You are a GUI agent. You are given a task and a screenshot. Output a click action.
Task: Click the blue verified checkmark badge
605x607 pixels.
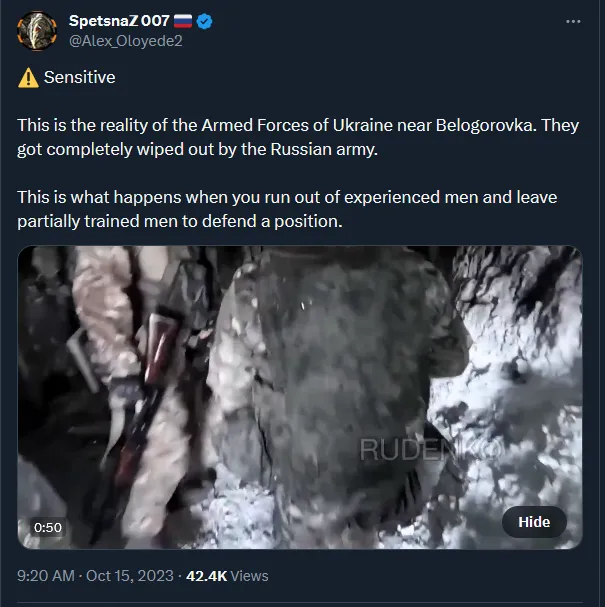point(204,21)
